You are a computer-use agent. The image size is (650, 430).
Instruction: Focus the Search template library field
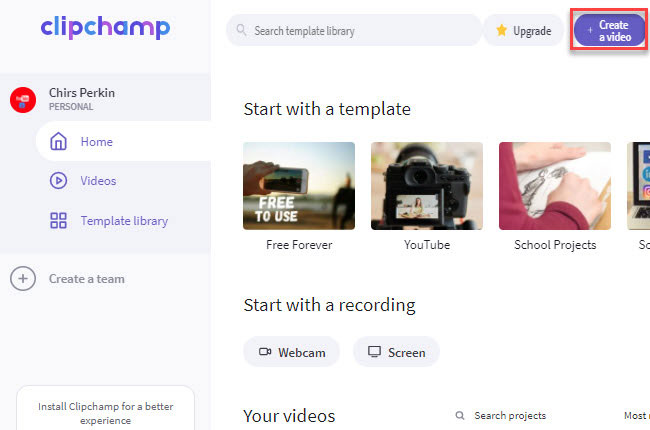(354, 30)
